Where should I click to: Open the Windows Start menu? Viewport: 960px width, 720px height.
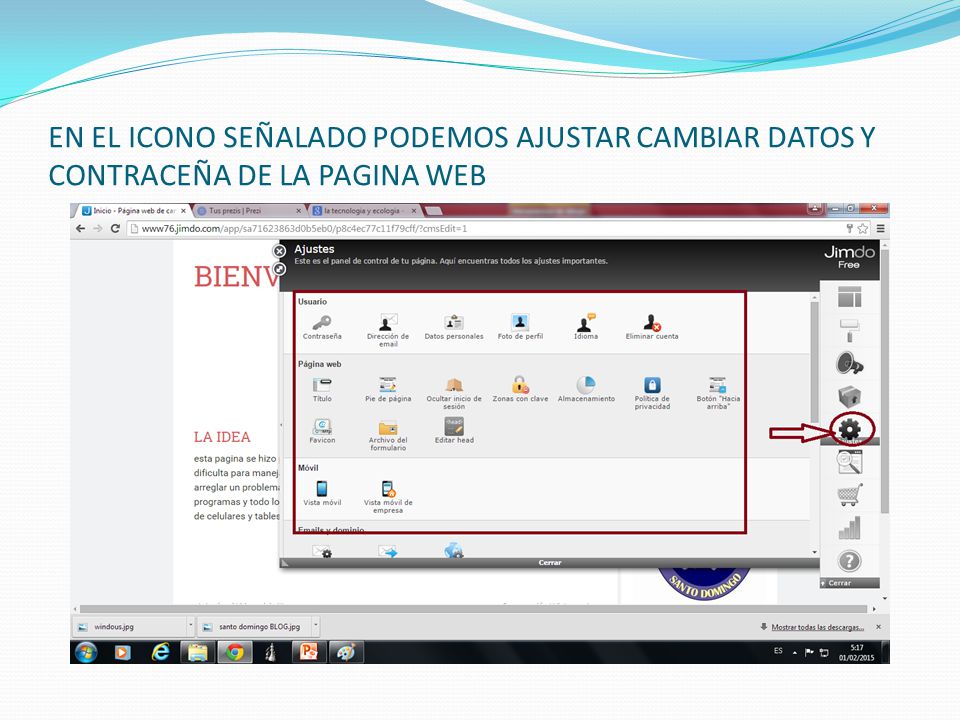click(x=86, y=653)
